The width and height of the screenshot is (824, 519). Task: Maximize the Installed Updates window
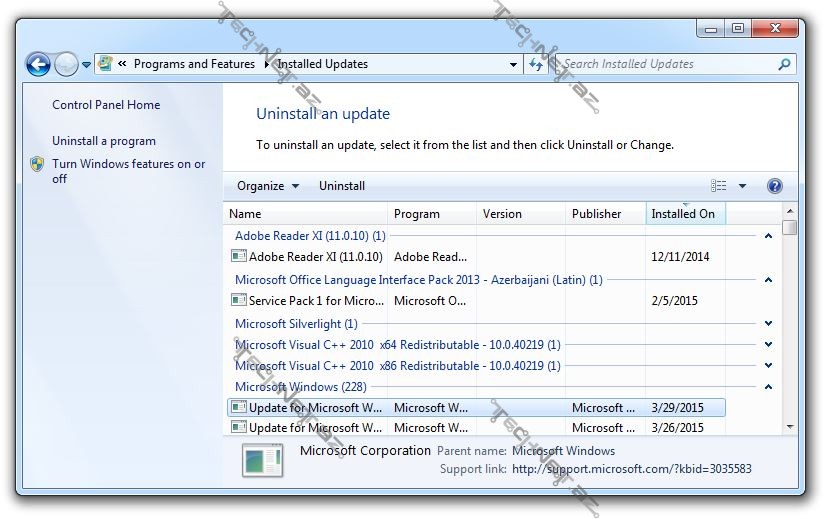coord(738,28)
